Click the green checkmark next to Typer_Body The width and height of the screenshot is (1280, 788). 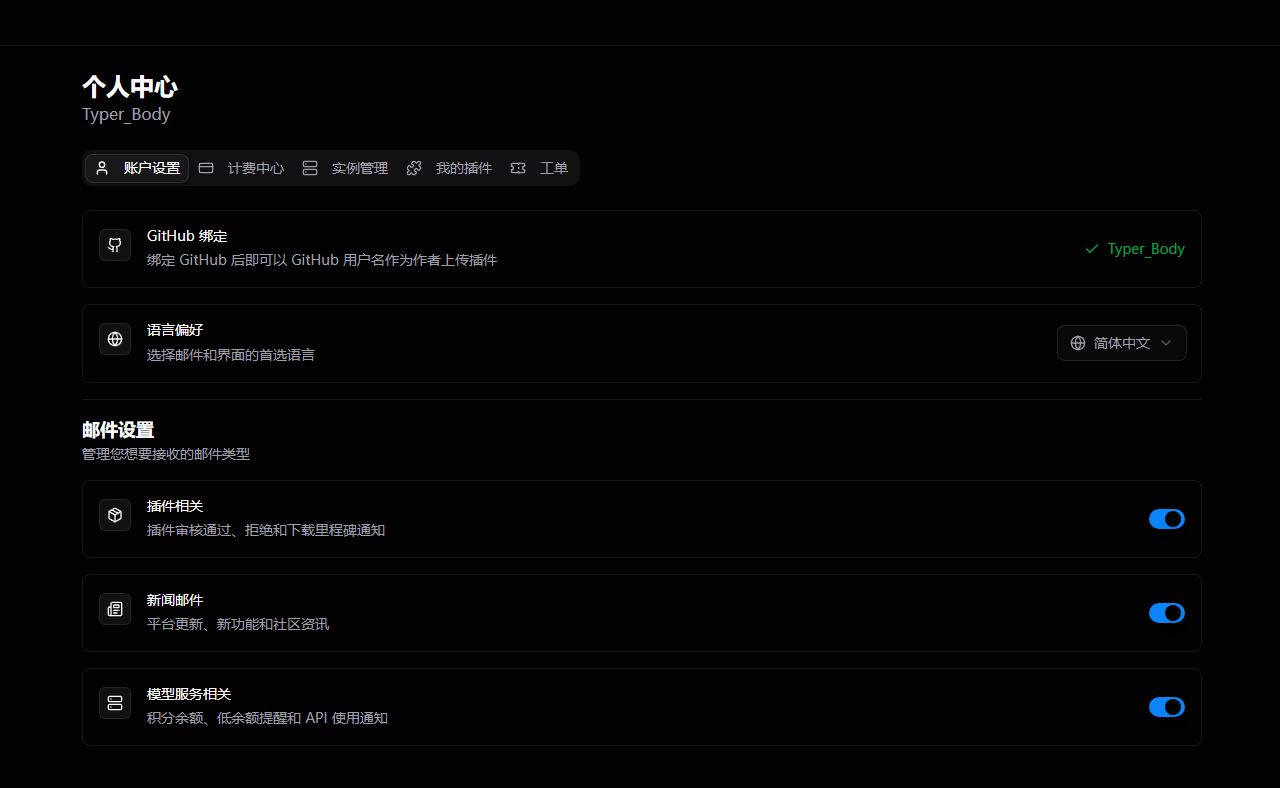(1092, 249)
